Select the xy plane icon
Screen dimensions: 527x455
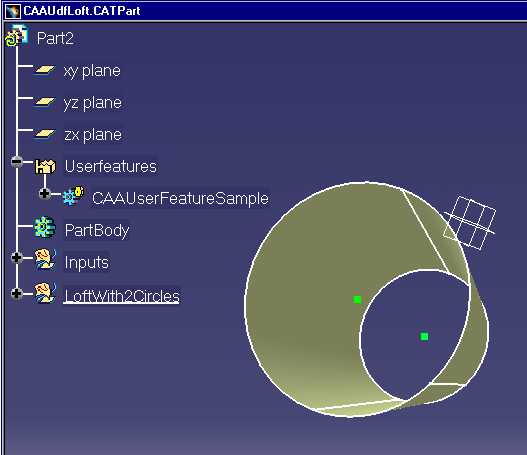(45, 70)
